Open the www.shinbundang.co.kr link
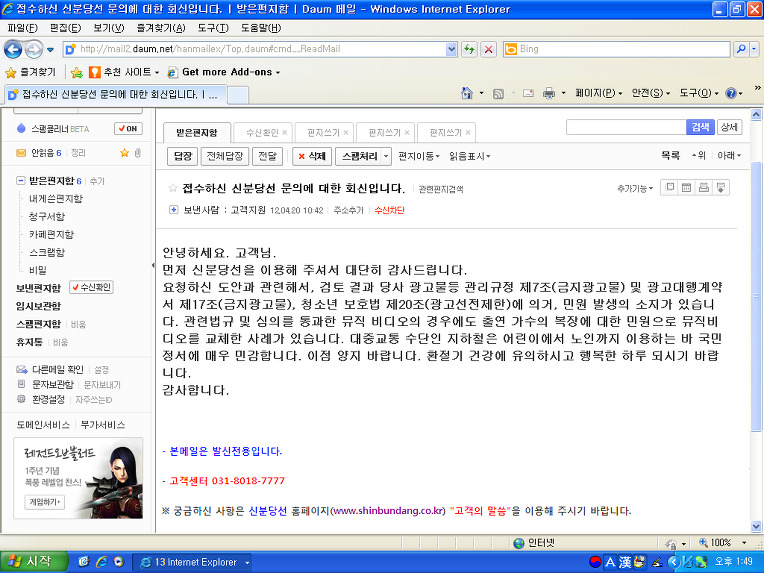This screenshot has height=573, width=764. 388,511
